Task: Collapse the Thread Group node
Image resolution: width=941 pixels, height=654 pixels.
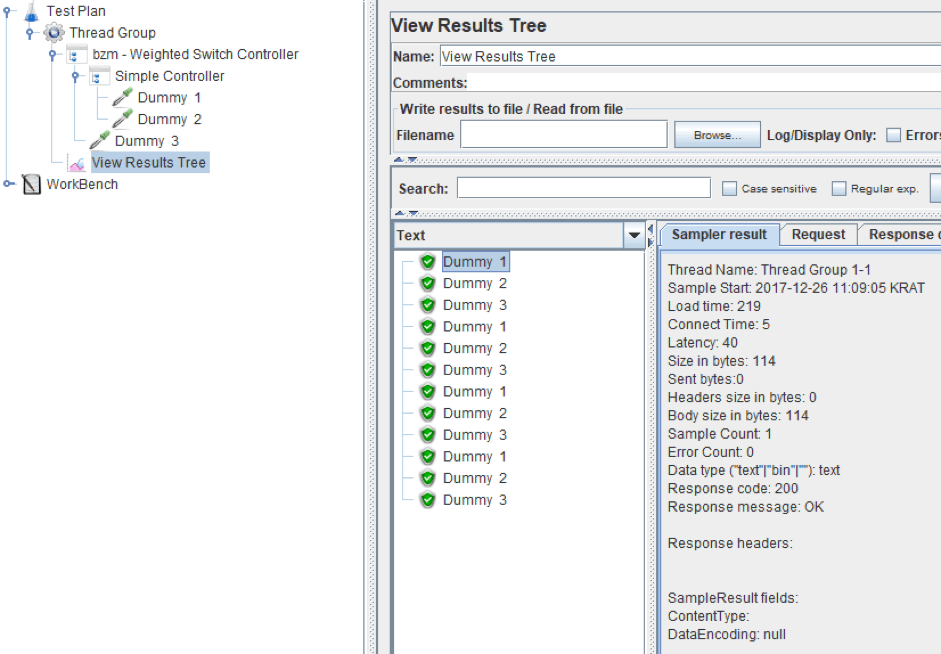Action: coord(29,33)
